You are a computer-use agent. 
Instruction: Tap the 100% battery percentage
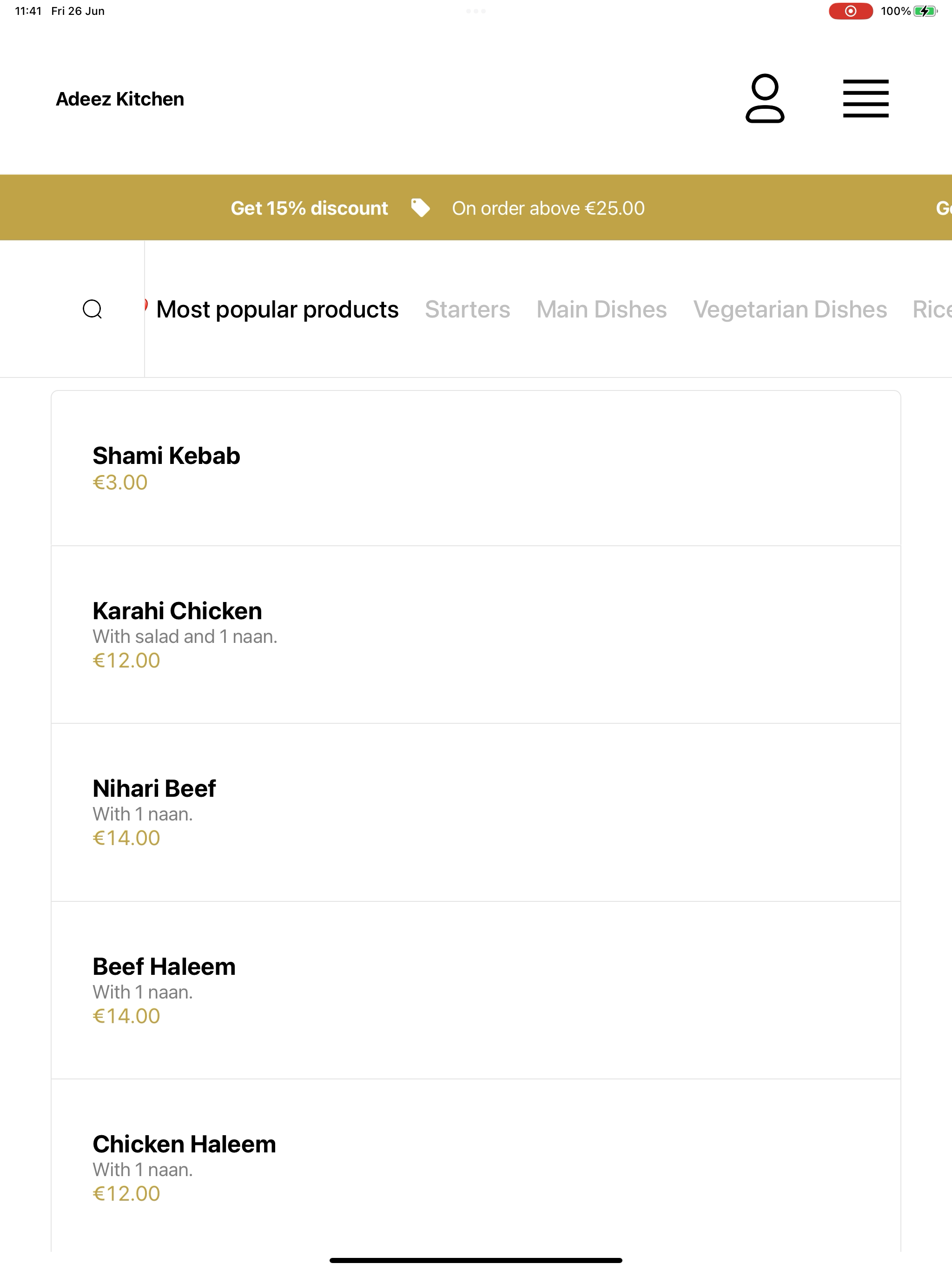coord(896,11)
